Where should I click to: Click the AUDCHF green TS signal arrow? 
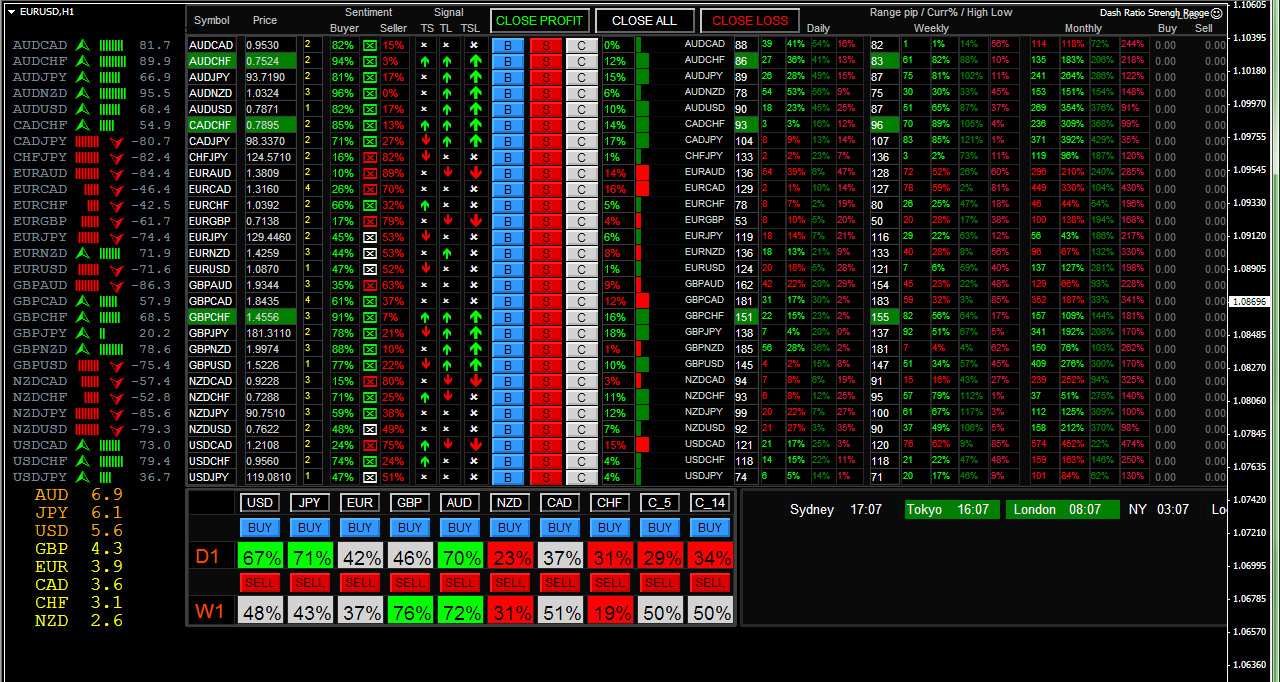tap(425, 62)
